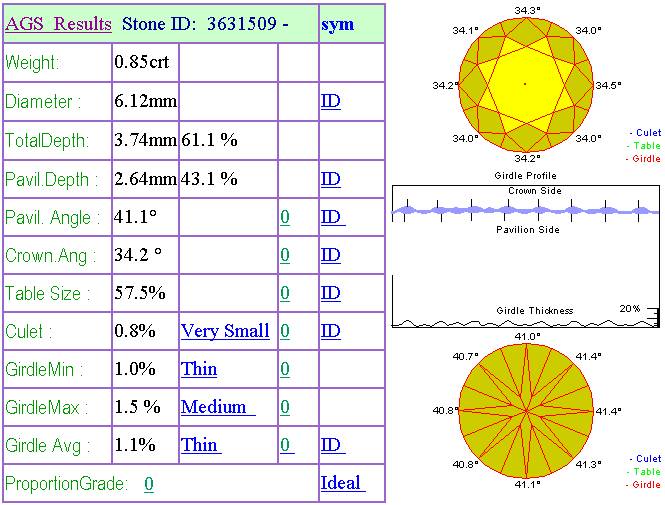Select the 34.1° crown angle label

click(466, 31)
